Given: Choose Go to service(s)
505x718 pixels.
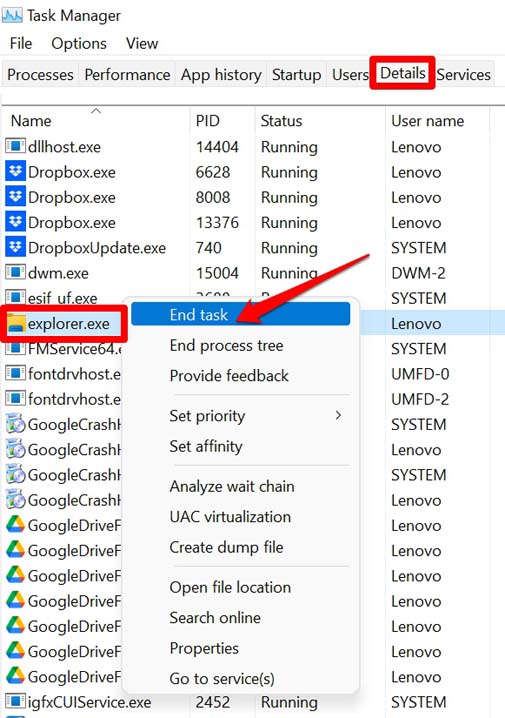Looking at the screenshot, I should [222, 678].
